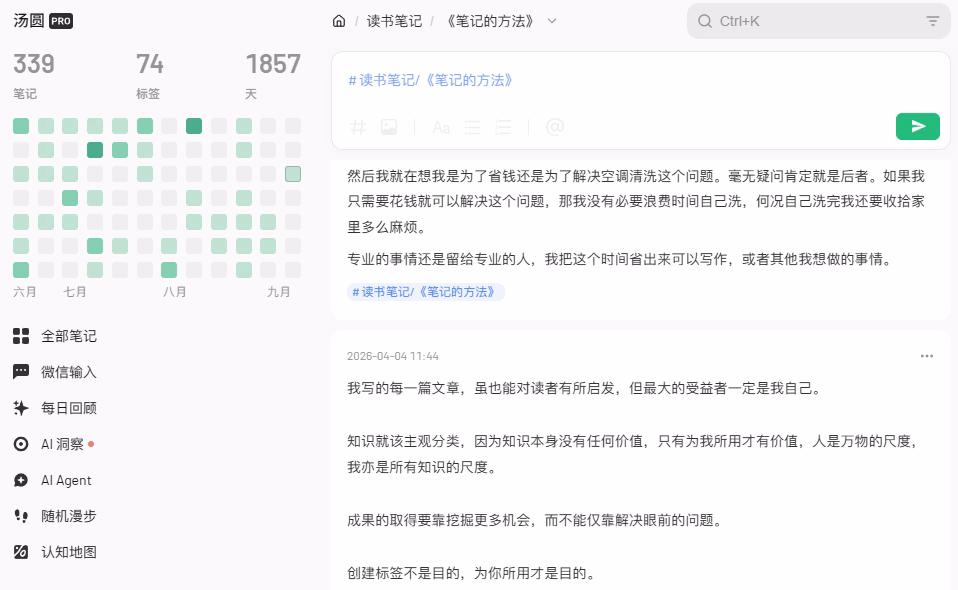Open the Aa text formatting option
This screenshot has height=590, width=958.
click(441, 127)
